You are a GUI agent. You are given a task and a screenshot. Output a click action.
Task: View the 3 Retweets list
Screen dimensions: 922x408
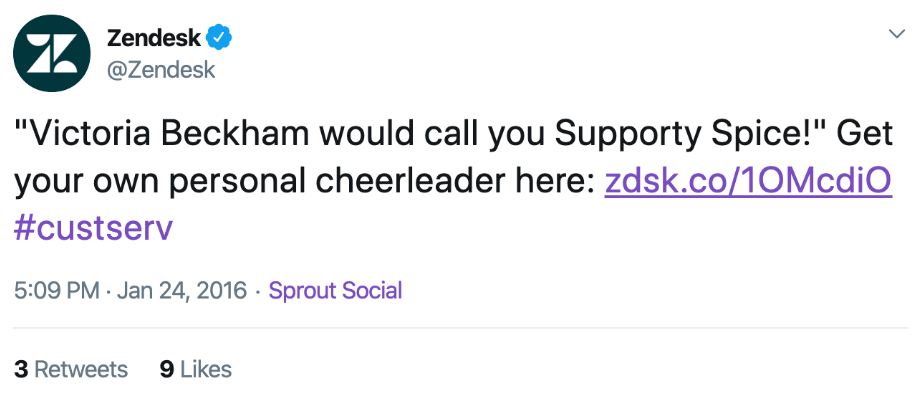(x=72, y=369)
